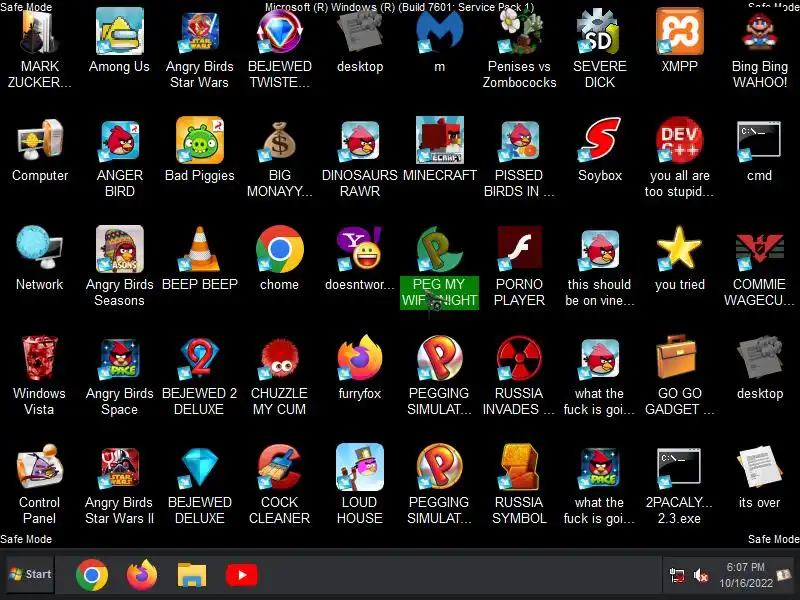Click the 'you tried' gold star icon

point(680,249)
